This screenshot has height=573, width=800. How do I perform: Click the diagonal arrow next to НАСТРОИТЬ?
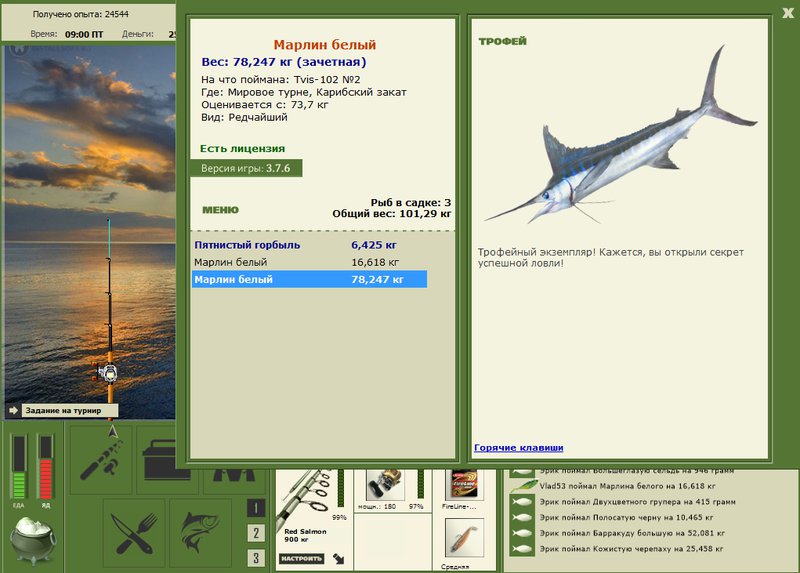(338, 559)
